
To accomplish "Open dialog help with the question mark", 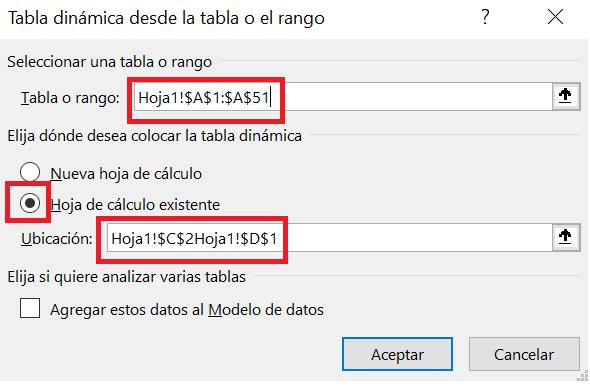I will 485,17.
